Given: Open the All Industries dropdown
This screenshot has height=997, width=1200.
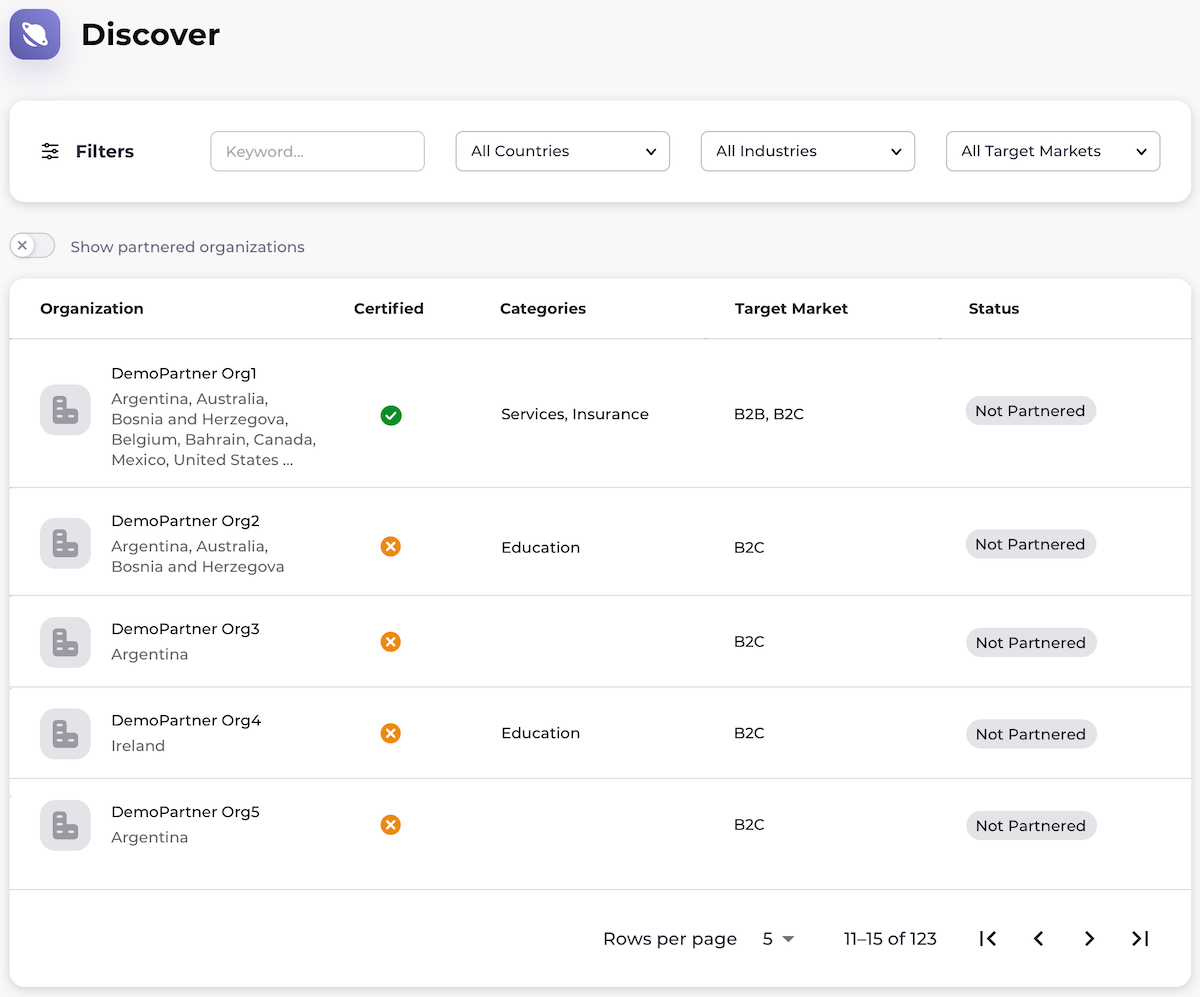Looking at the screenshot, I should (x=808, y=151).
